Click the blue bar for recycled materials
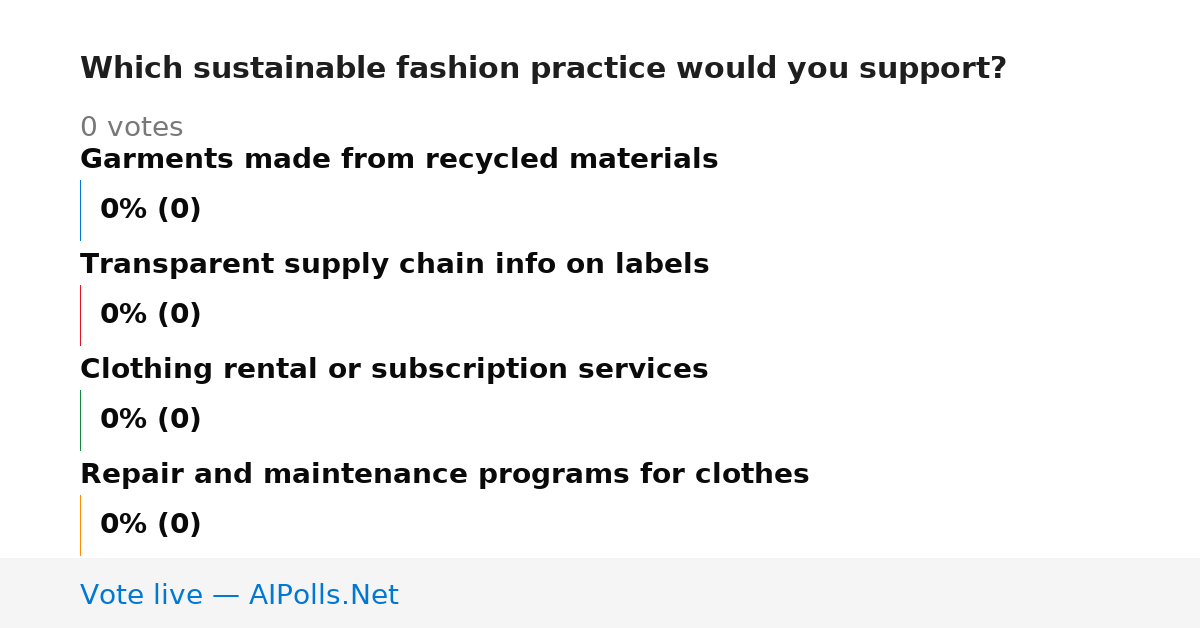Screen dimensions: 1200x628 [81, 210]
